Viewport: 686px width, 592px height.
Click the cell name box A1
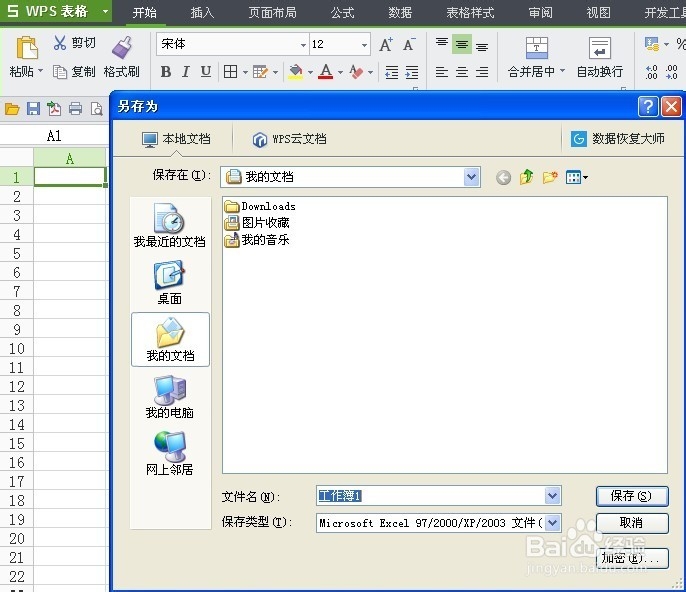tap(54, 136)
